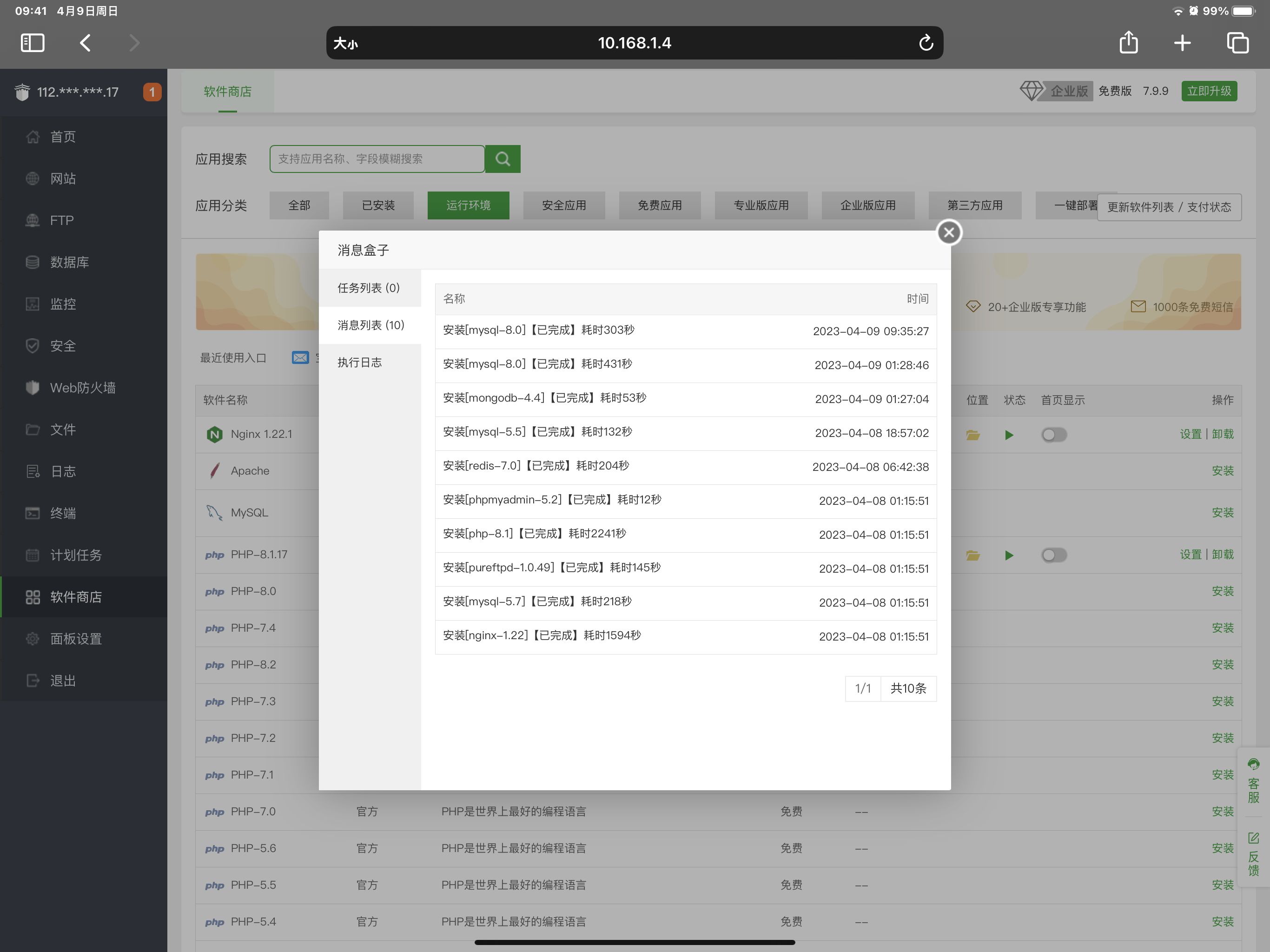Close the 消息盒子 dialog
Image resolution: width=1270 pixels, height=952 pixels.
click(948, 232)
